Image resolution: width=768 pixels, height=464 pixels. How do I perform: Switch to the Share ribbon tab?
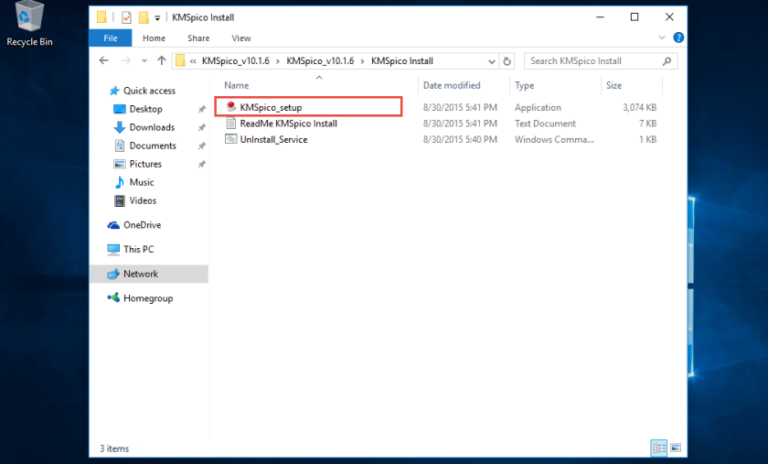[x=198, y=38]
